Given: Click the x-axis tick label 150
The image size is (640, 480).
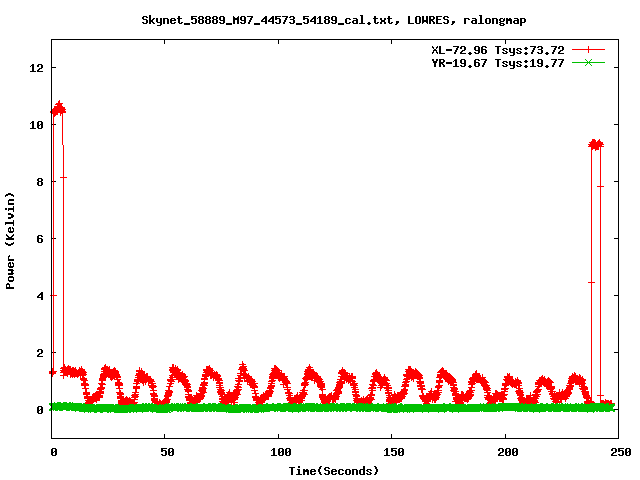Looking at the screenshot, I should (x=393, y=452).
